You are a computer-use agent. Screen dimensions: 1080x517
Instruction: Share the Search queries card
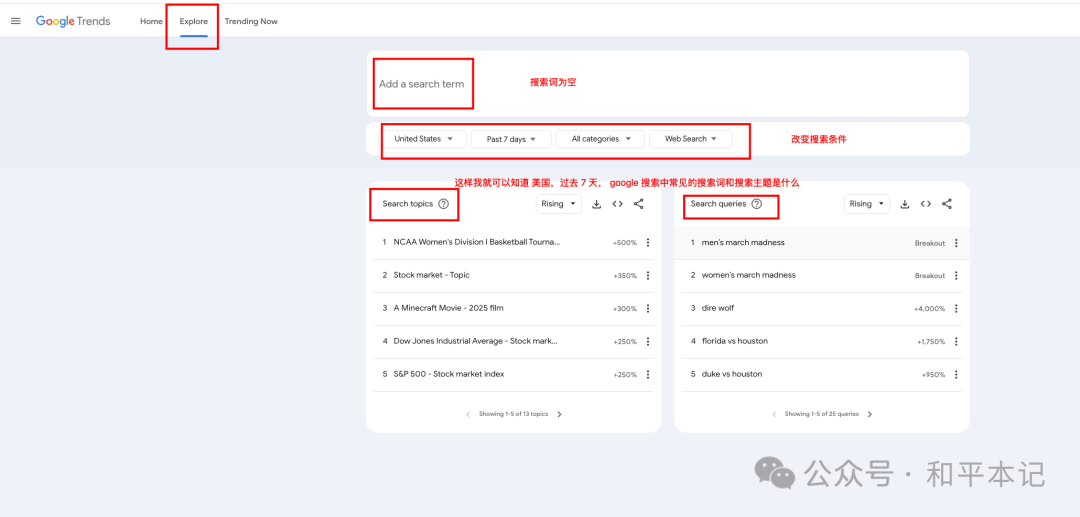[x=947, y=204]
